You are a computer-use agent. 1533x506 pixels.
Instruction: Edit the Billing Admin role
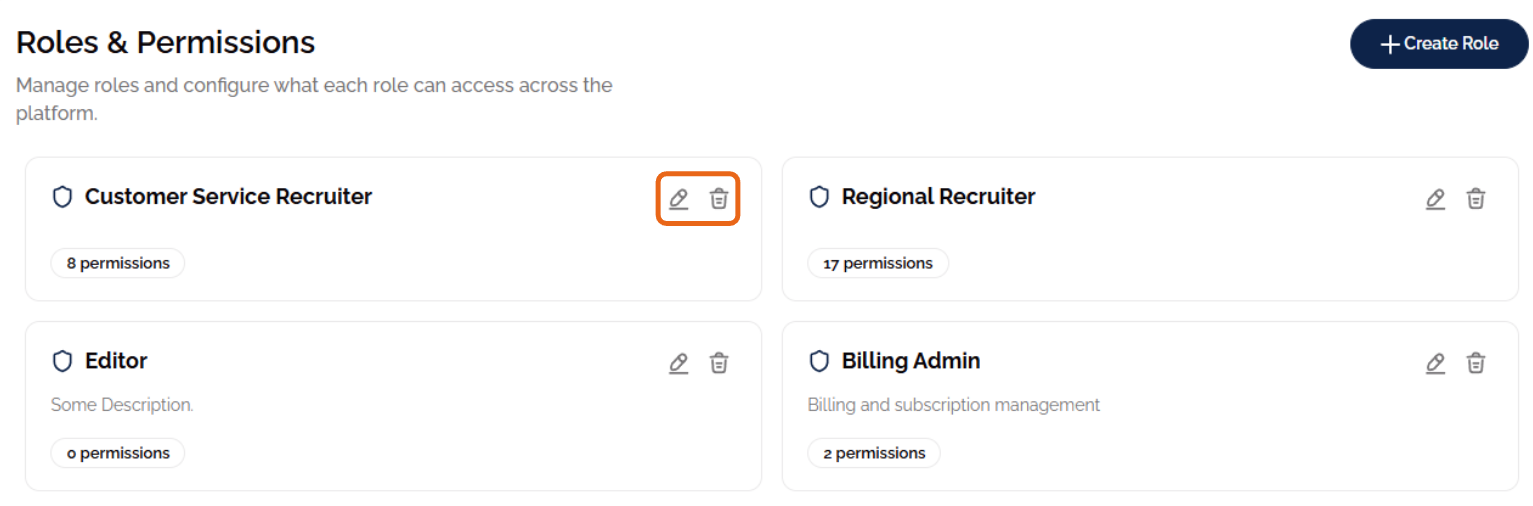[x=1436, y=363]
